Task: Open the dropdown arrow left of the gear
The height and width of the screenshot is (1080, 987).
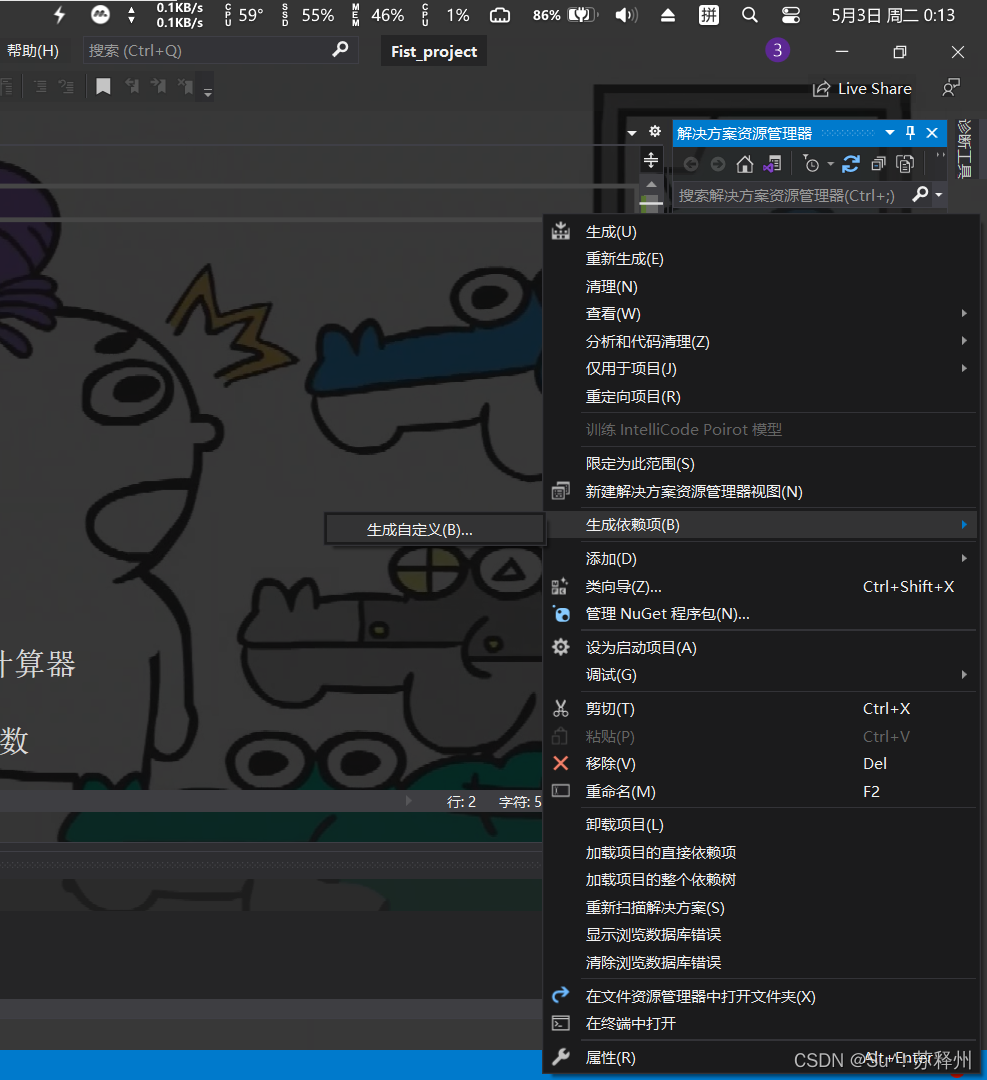Action: tap(632, 133)
